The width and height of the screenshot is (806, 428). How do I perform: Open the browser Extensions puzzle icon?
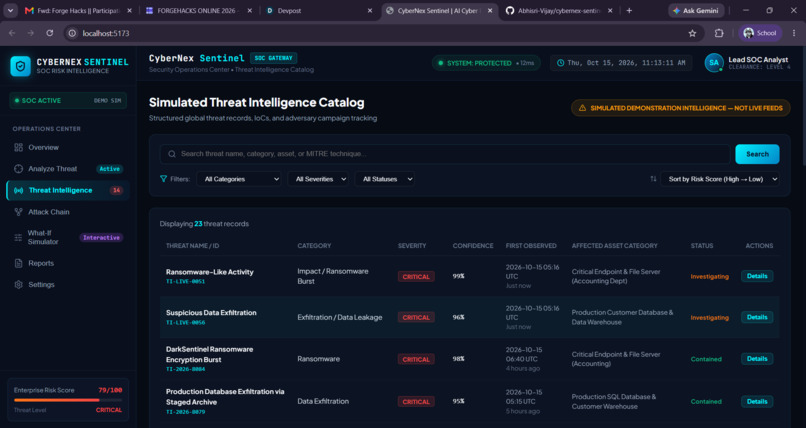tap(719, 33)
